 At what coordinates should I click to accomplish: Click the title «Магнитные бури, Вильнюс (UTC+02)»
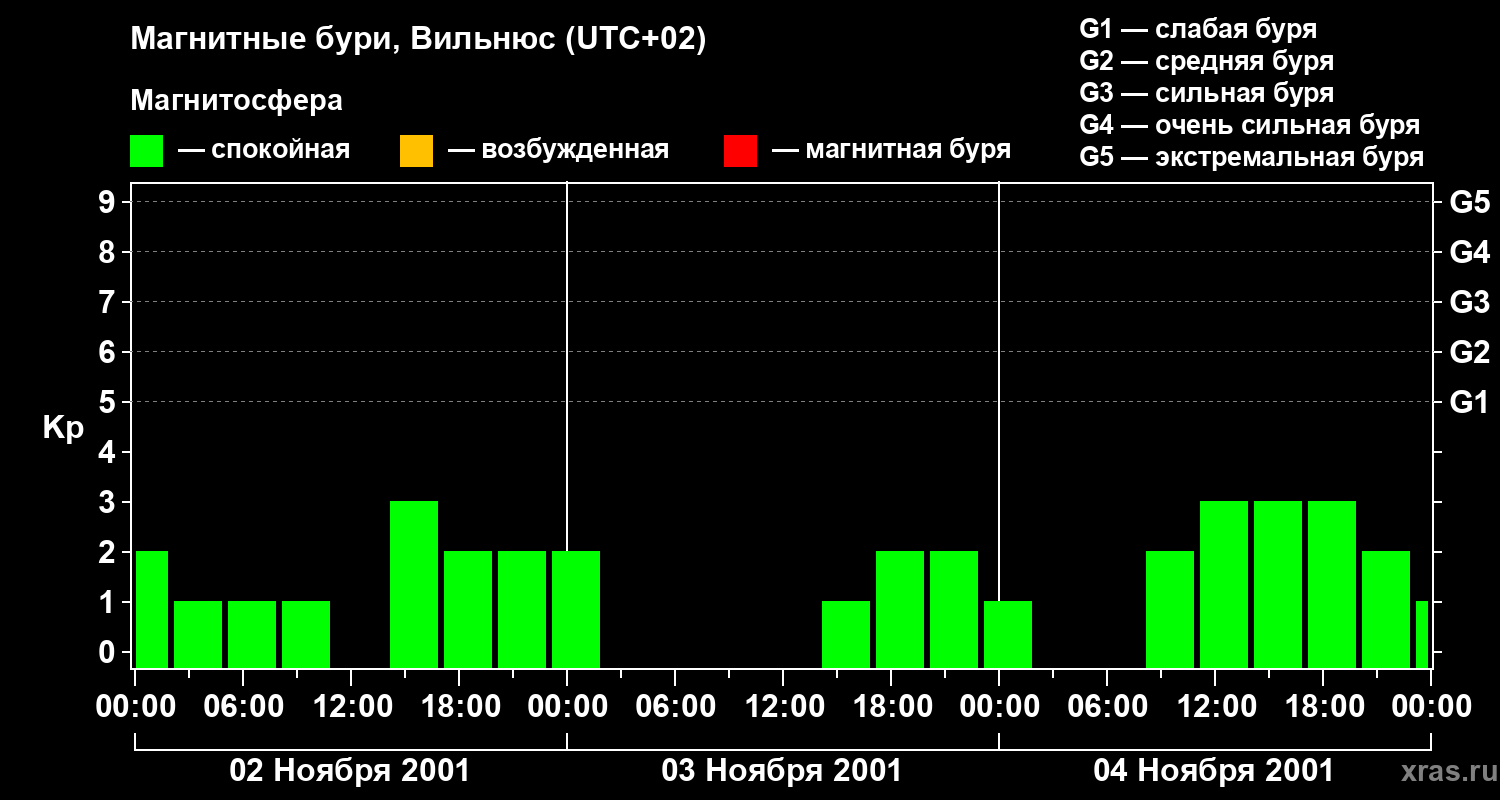coord(418,41)
